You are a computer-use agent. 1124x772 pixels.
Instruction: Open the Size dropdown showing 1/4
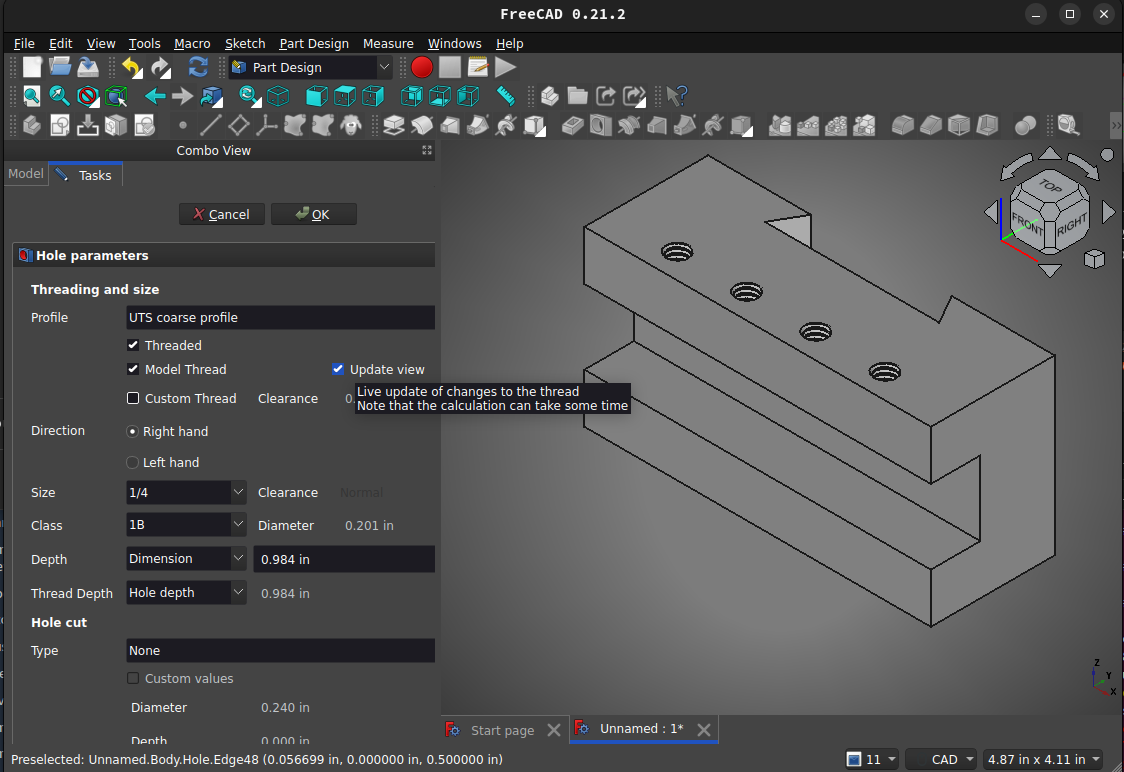pos(186,492)
